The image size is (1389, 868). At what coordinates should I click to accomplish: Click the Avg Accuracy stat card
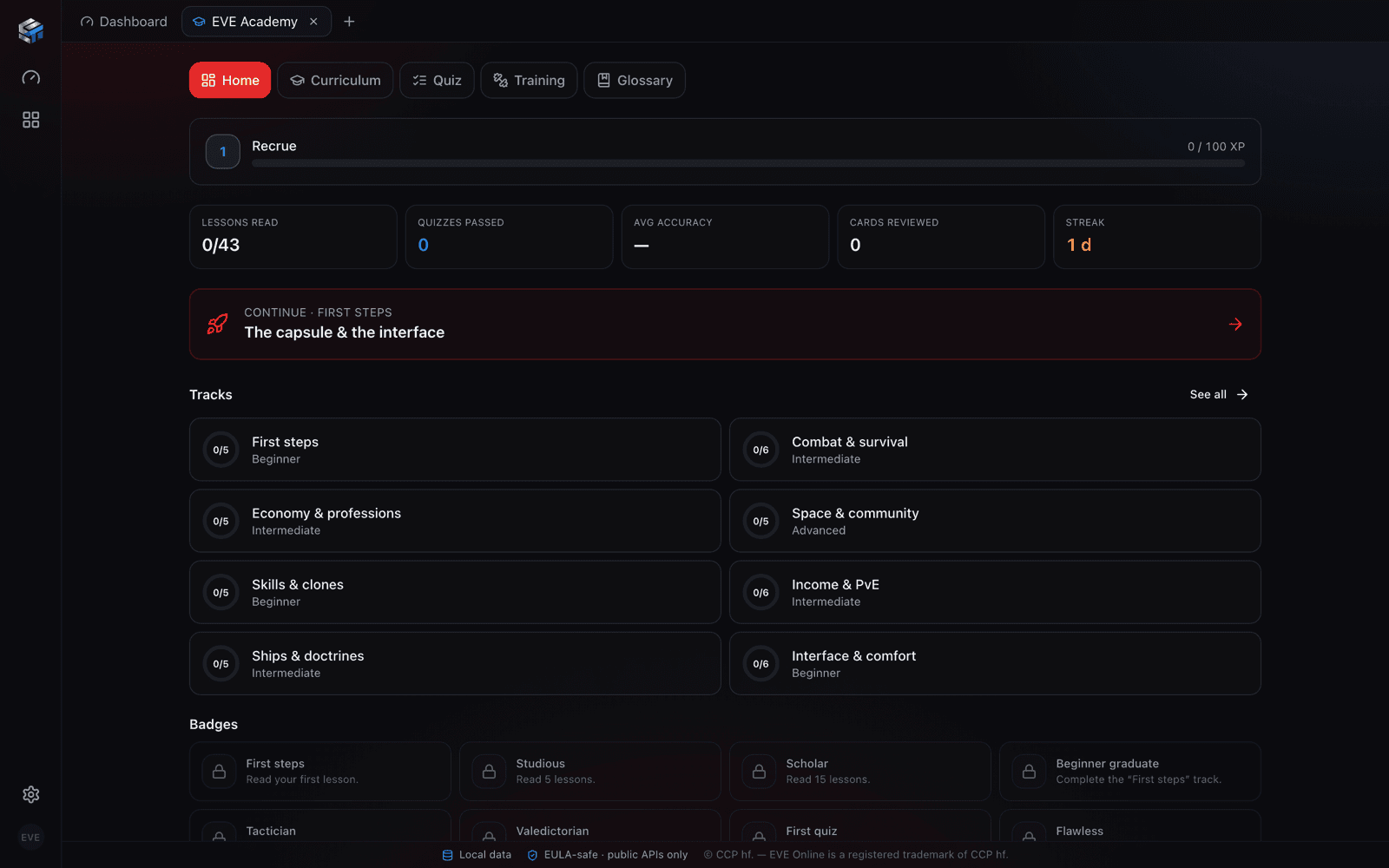(726, 237)
